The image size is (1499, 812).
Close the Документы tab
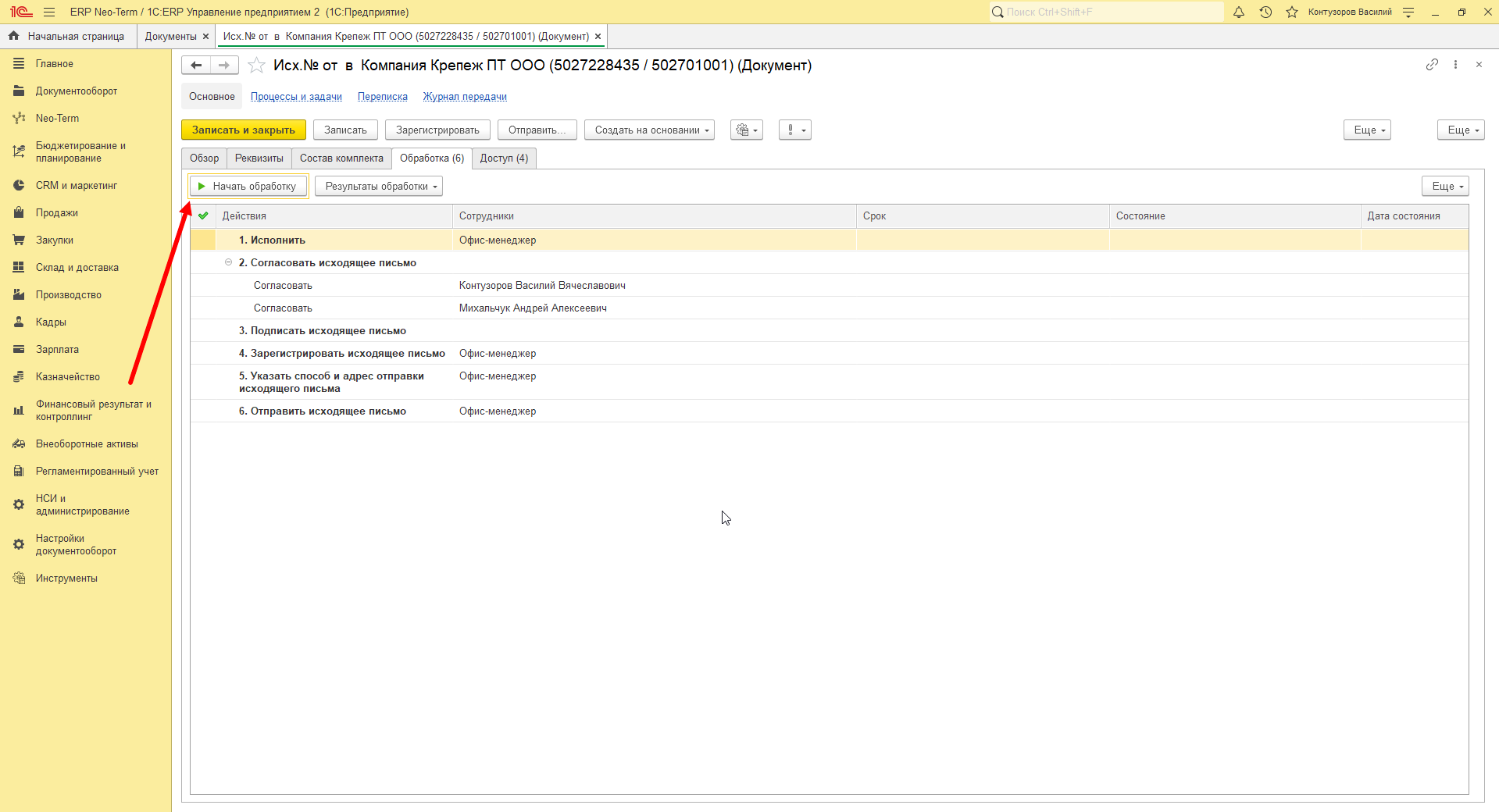pos(205,37)
